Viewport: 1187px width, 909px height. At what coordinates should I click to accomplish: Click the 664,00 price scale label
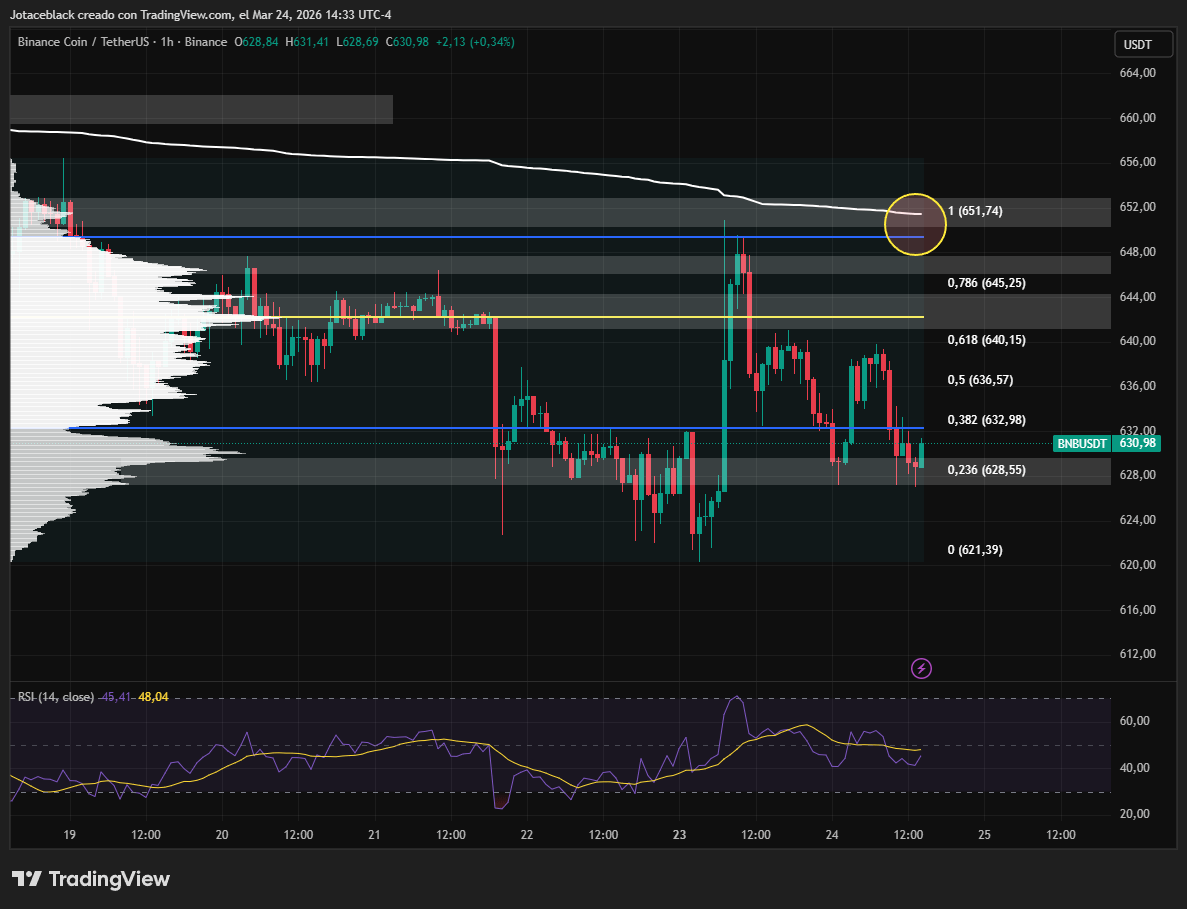tap(1138, 73)
